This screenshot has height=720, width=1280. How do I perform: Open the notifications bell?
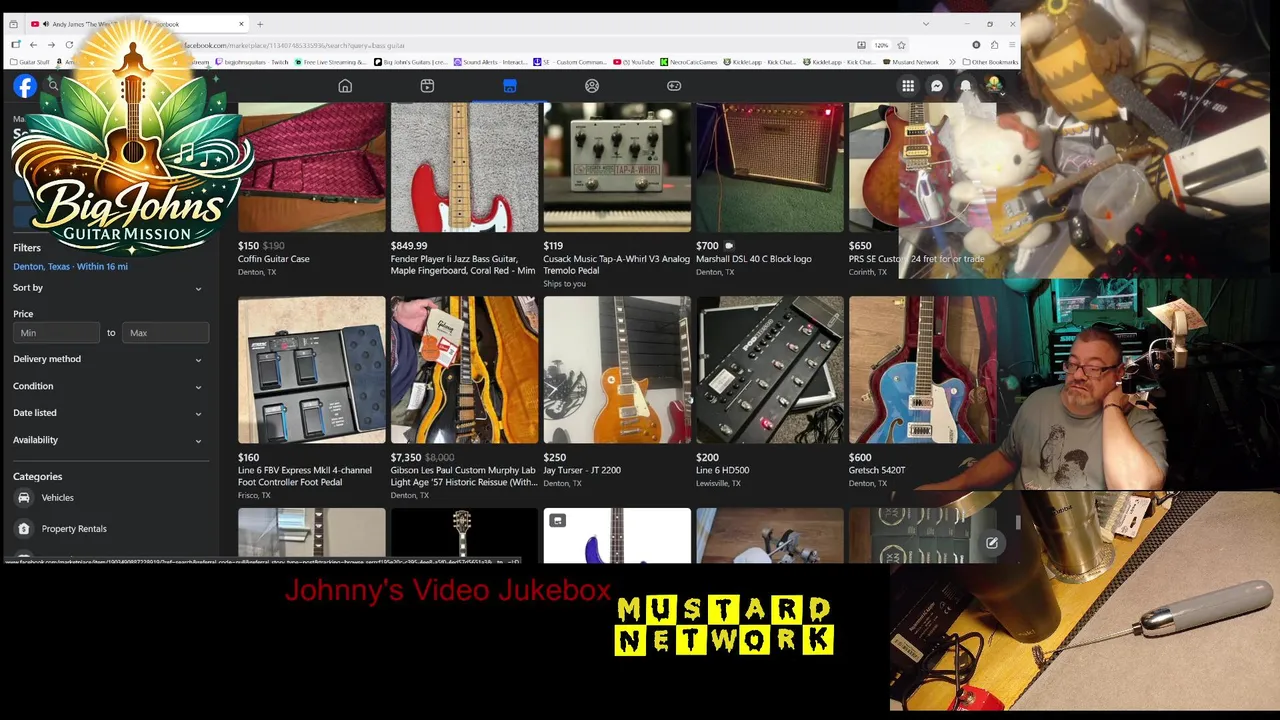tap(966, 86)
